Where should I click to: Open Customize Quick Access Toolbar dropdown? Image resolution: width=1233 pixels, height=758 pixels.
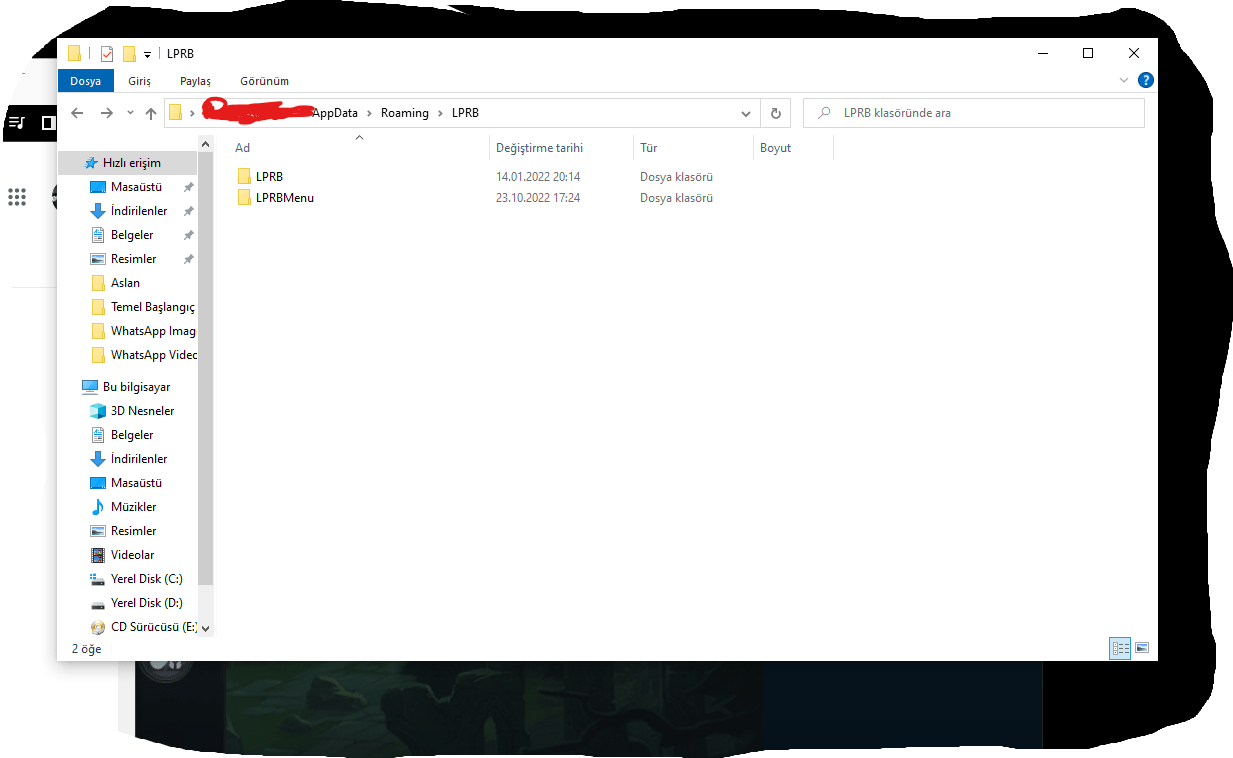[147, 54]
